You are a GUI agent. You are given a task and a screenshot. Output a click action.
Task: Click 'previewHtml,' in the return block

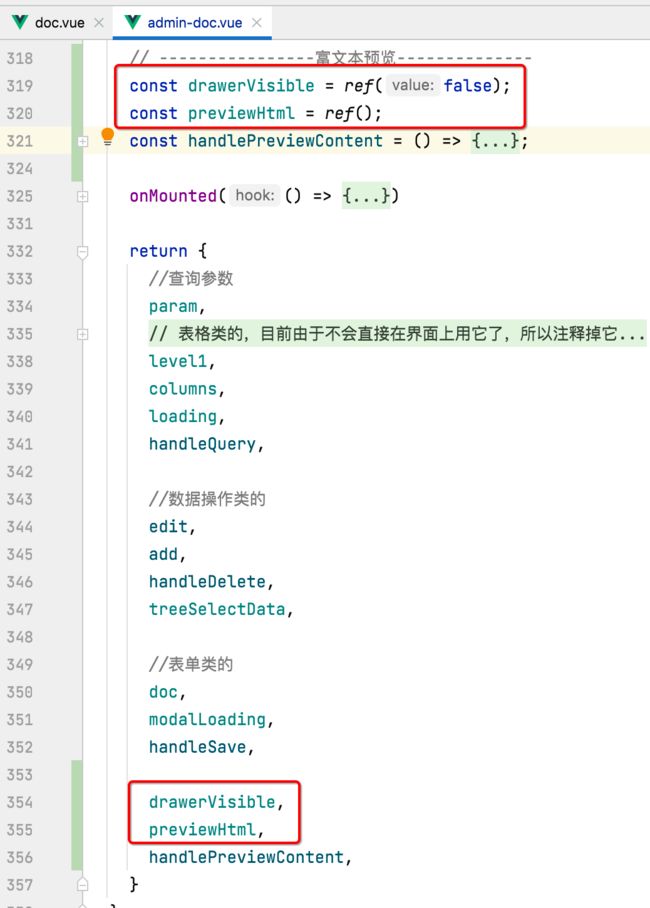pyautogui.click(x=206, y=830)
